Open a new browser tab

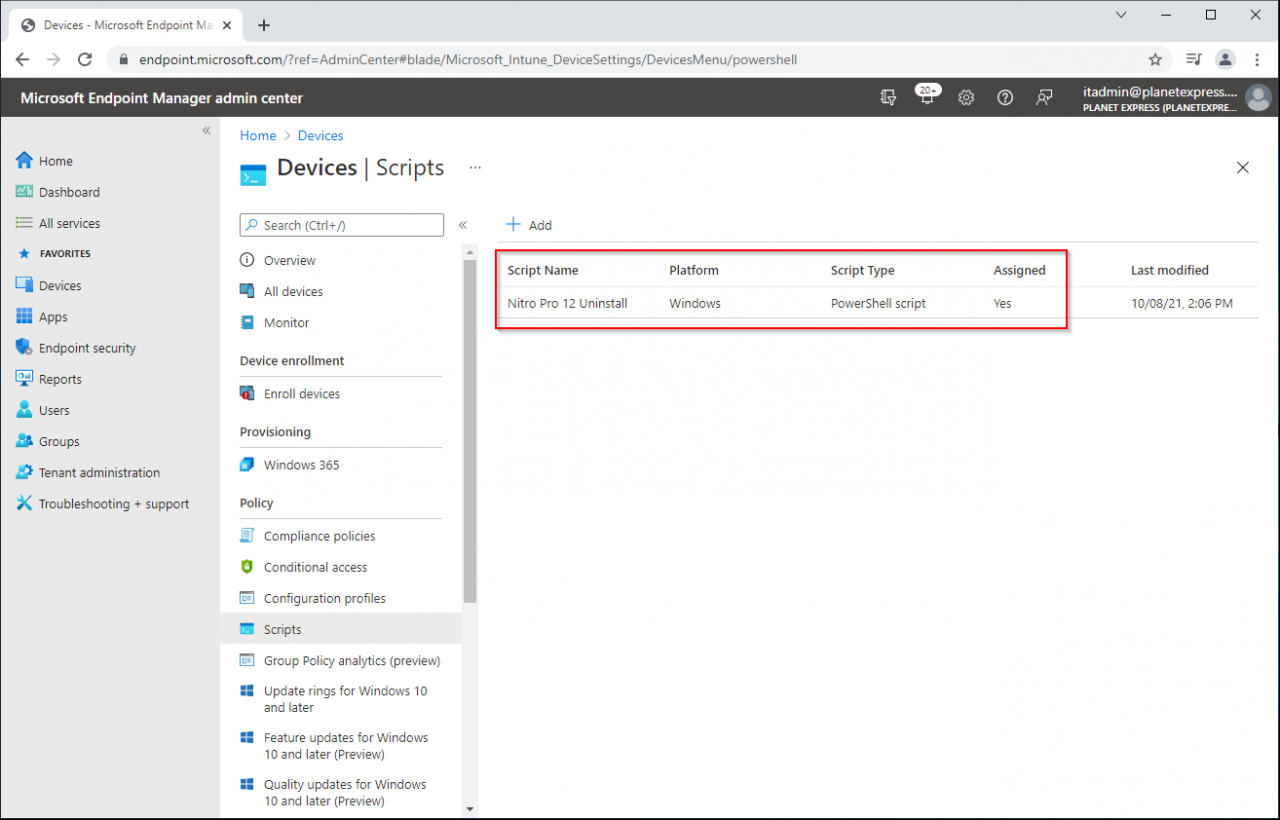pos(264,25)
